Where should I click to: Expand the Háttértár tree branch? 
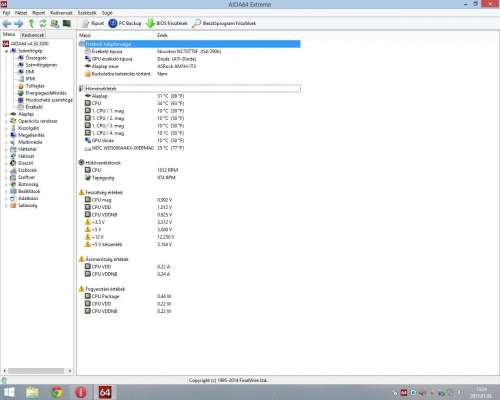coord(6,149)
